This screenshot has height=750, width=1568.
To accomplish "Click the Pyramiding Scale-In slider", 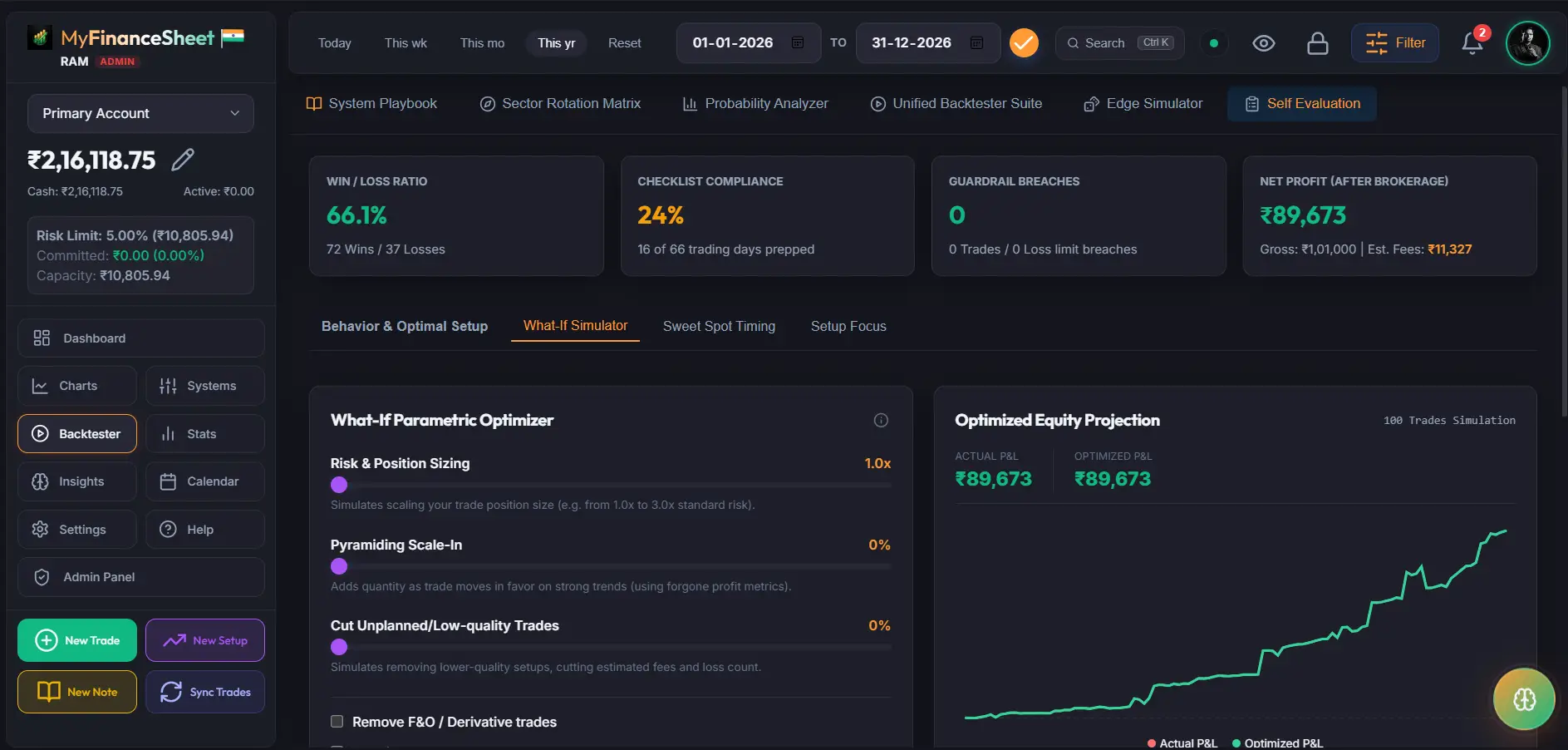I will (x=611, y=566).
